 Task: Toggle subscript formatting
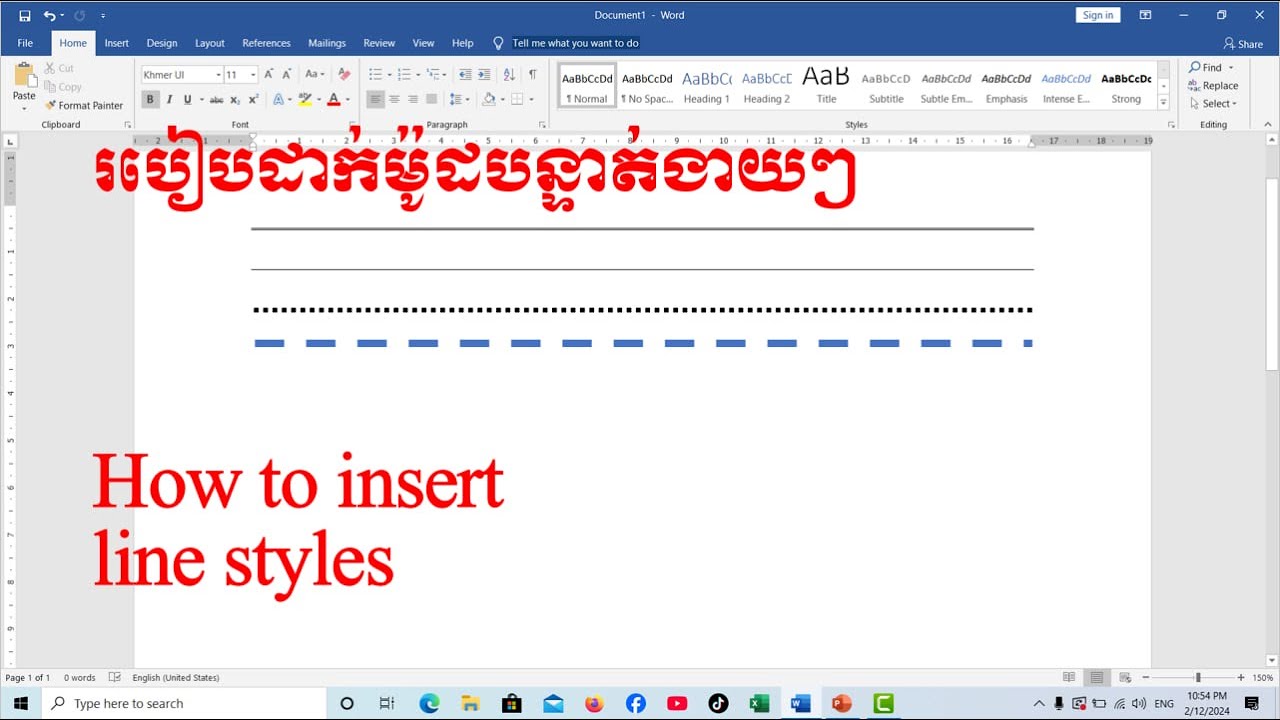(x=235, y=99)
